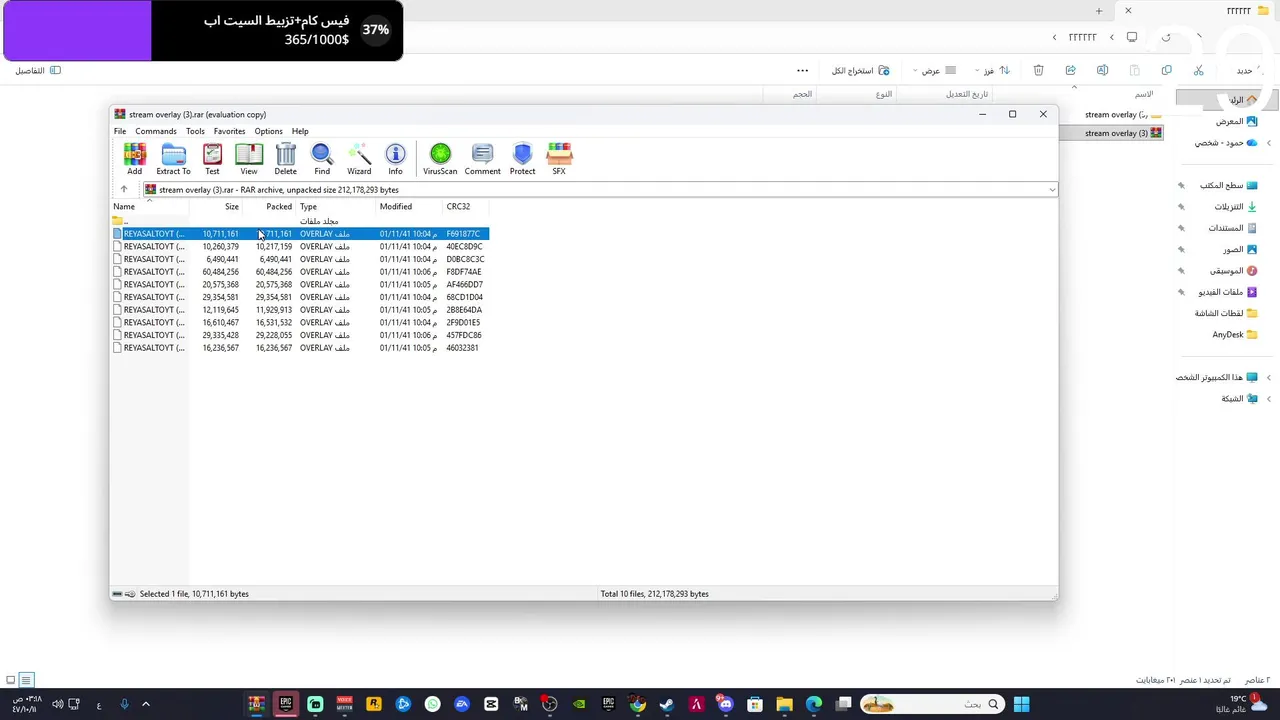This screenshot has width=1280, height=720.
Task: Click Extract To in WinRAR toolbar
Action: coord(173,159)
